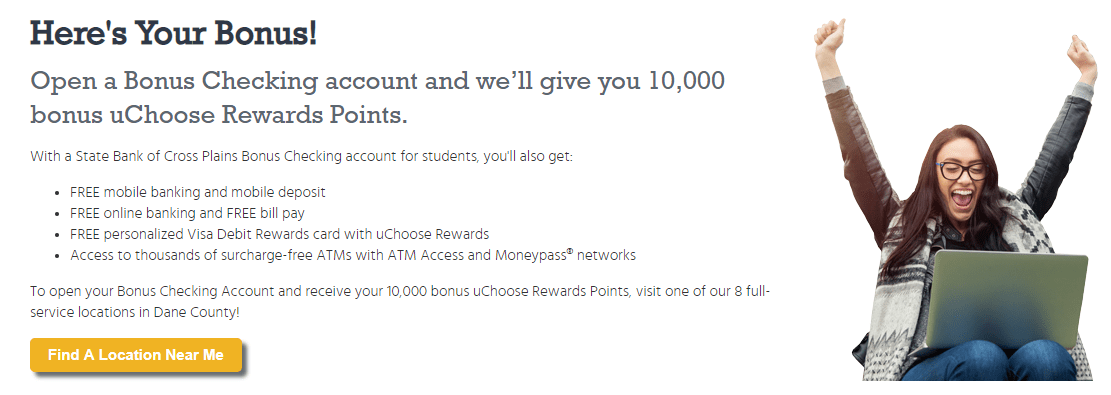This screenshot has height=395, width=1111.
Task: Click the 10,000 text in the subheading
Action: point(687,81)
